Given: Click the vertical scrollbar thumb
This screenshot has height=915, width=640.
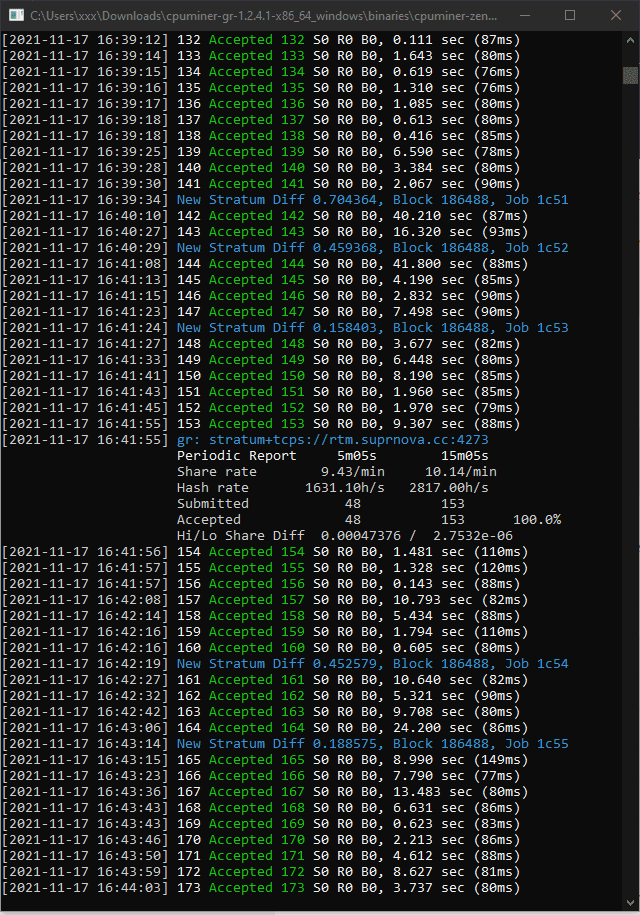Looking at the screenshot, I should point(630,75).
